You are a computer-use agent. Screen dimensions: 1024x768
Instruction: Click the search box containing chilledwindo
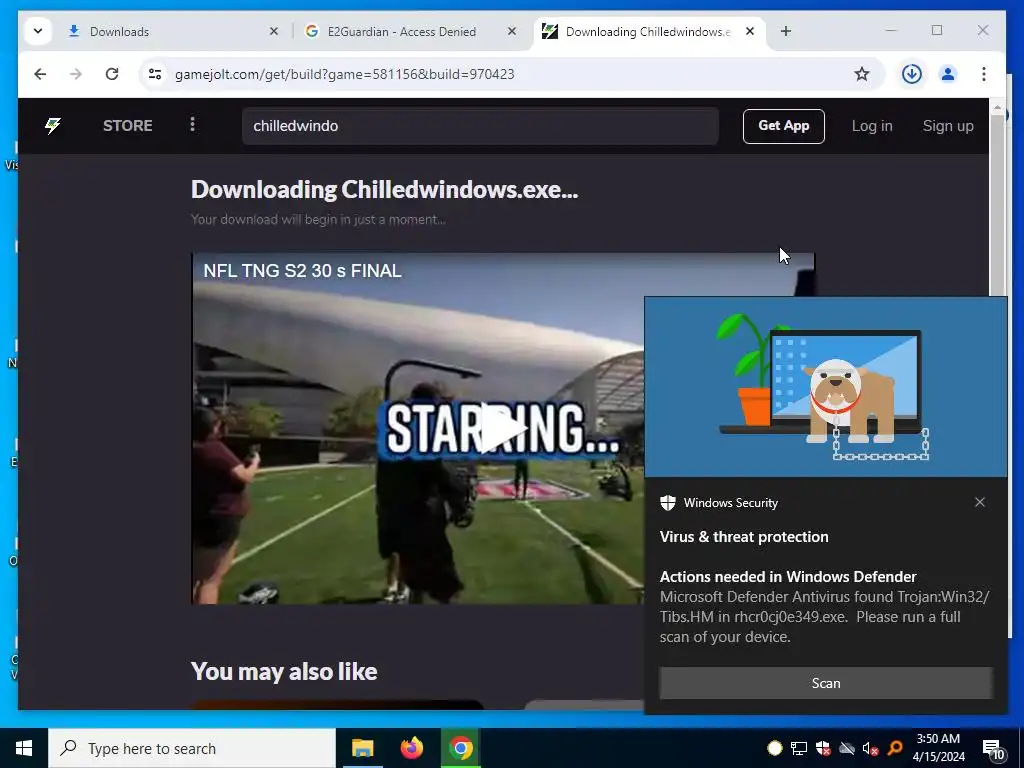[x=480, y=126]
